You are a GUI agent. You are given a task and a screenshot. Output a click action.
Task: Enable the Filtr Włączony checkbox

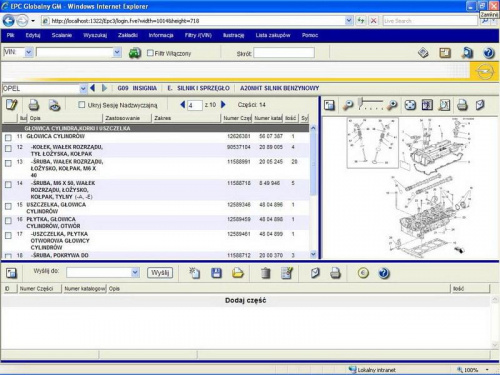[150, 53]
